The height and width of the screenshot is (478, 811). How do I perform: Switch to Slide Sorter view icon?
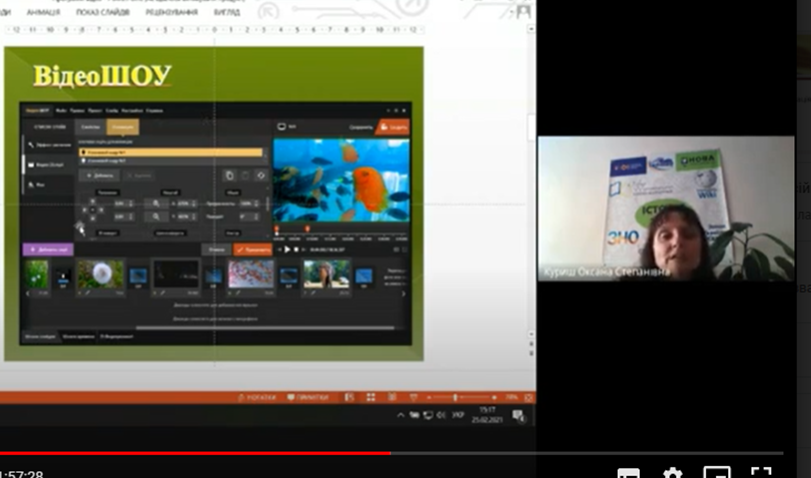tap(371, 397)
